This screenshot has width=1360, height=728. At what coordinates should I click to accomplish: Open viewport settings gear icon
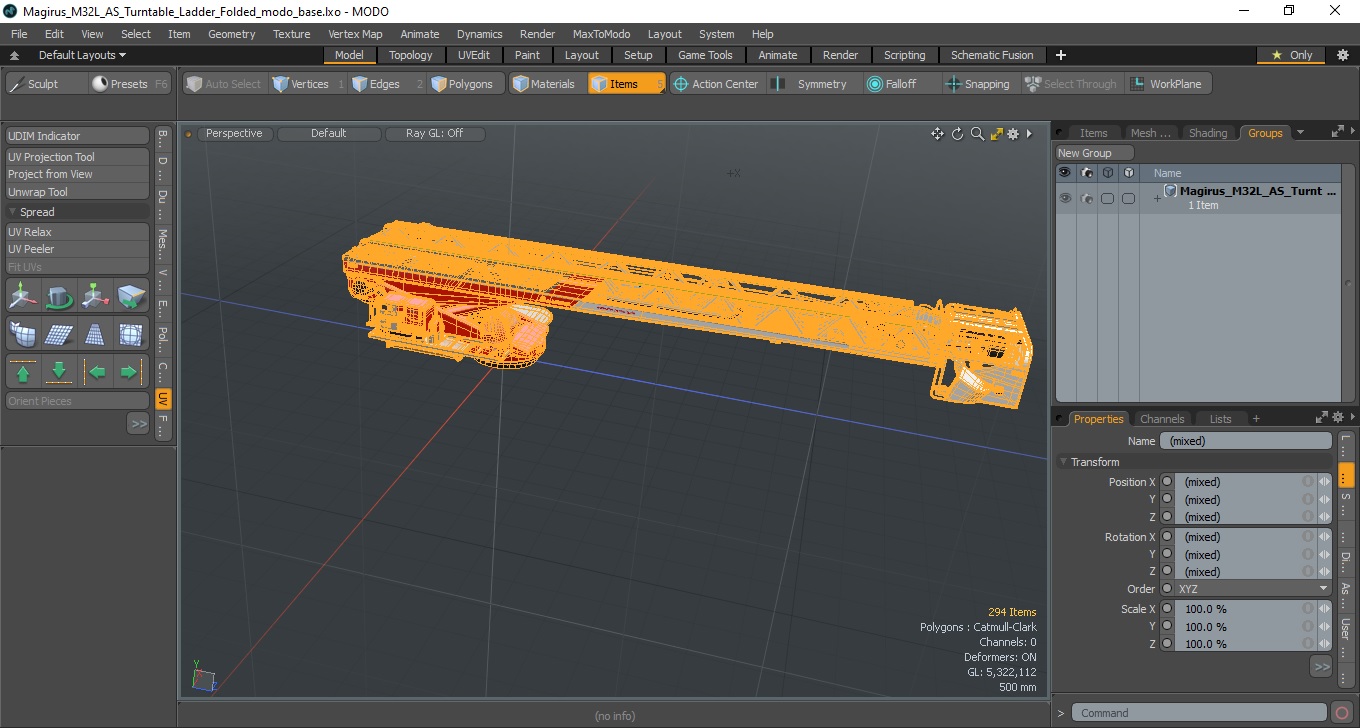(x=1013, y=134)
